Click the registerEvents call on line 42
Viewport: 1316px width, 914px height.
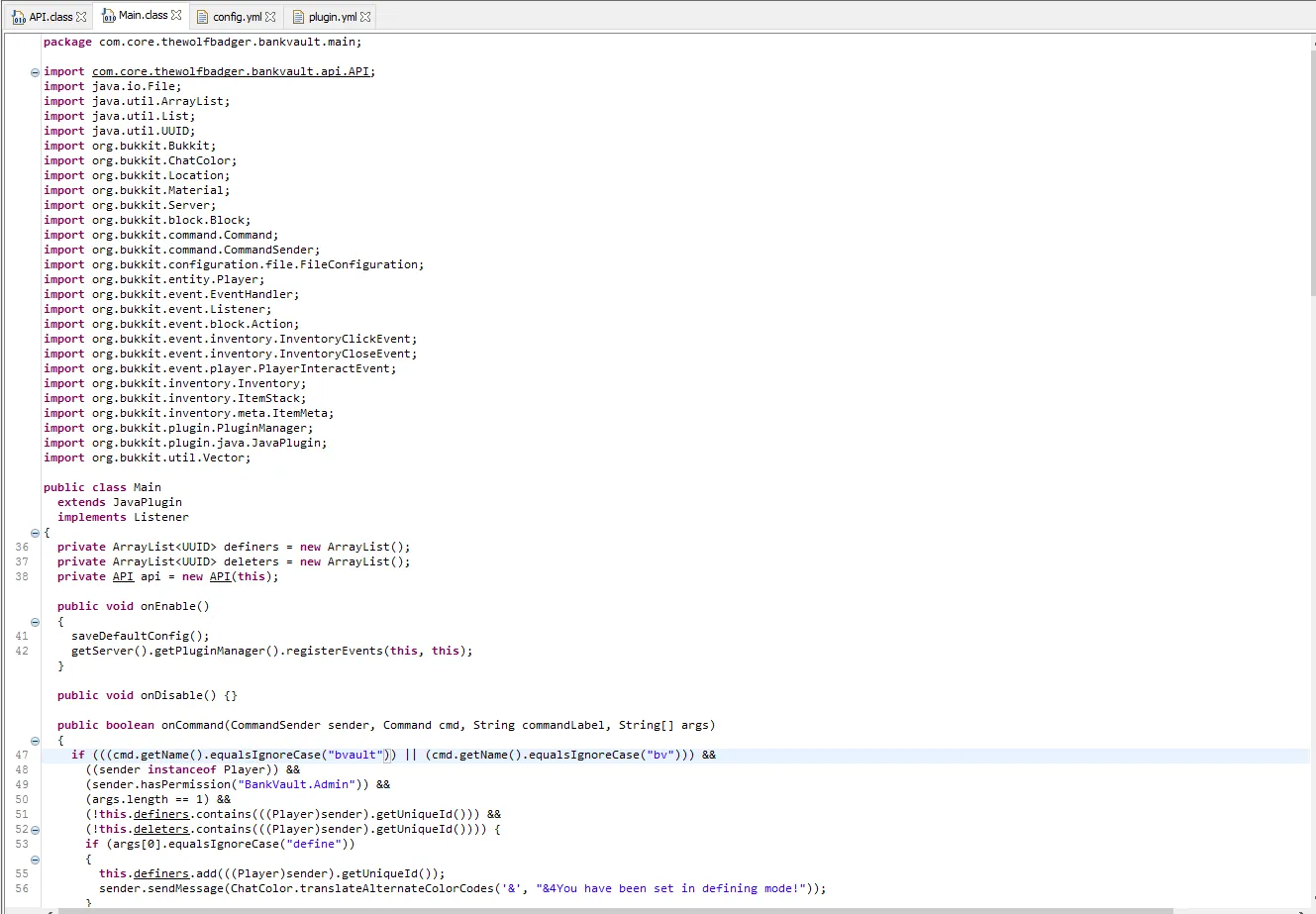(272, 651)
